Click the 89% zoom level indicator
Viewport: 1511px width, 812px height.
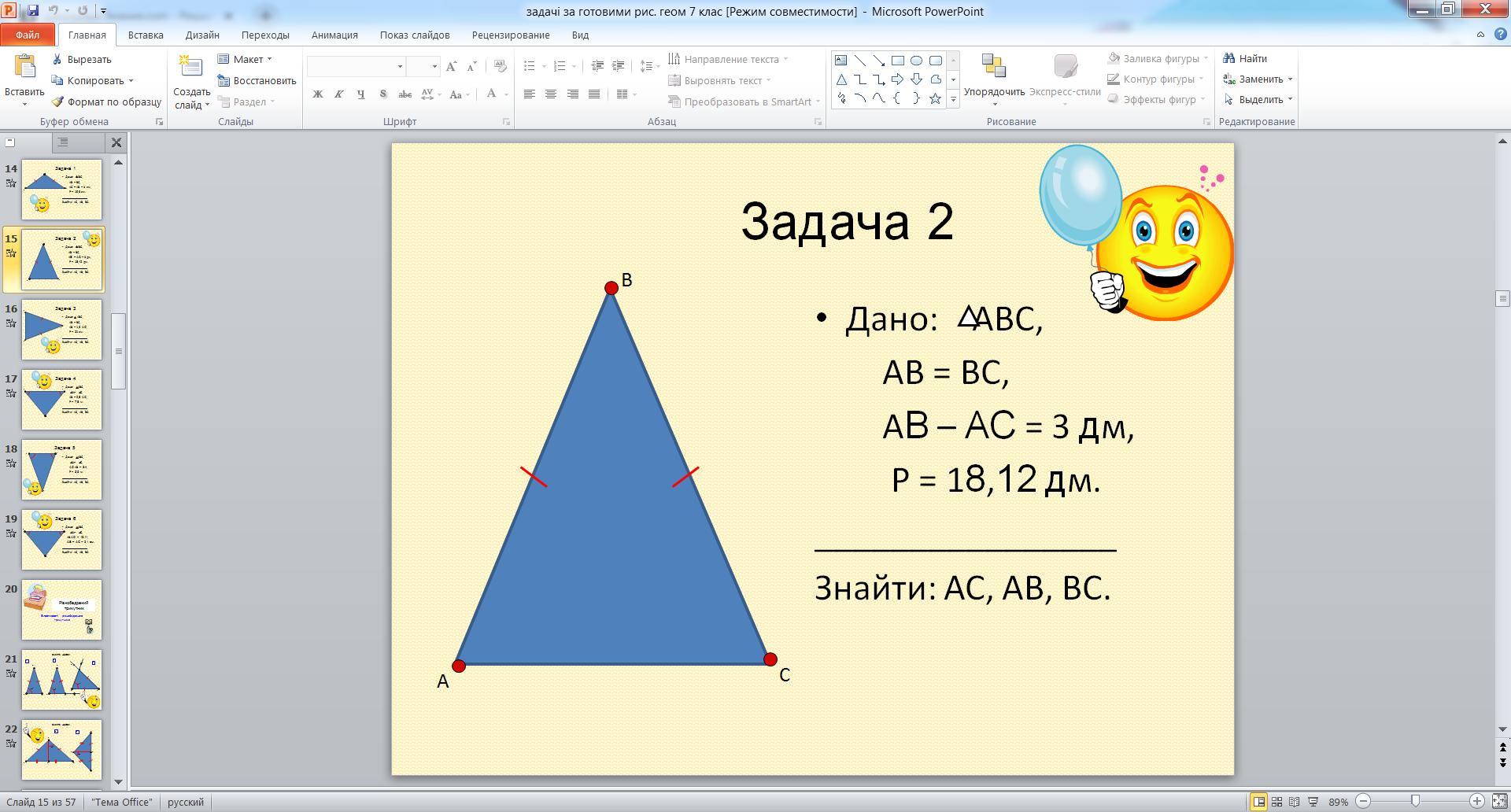click(x=1338, y=802)
